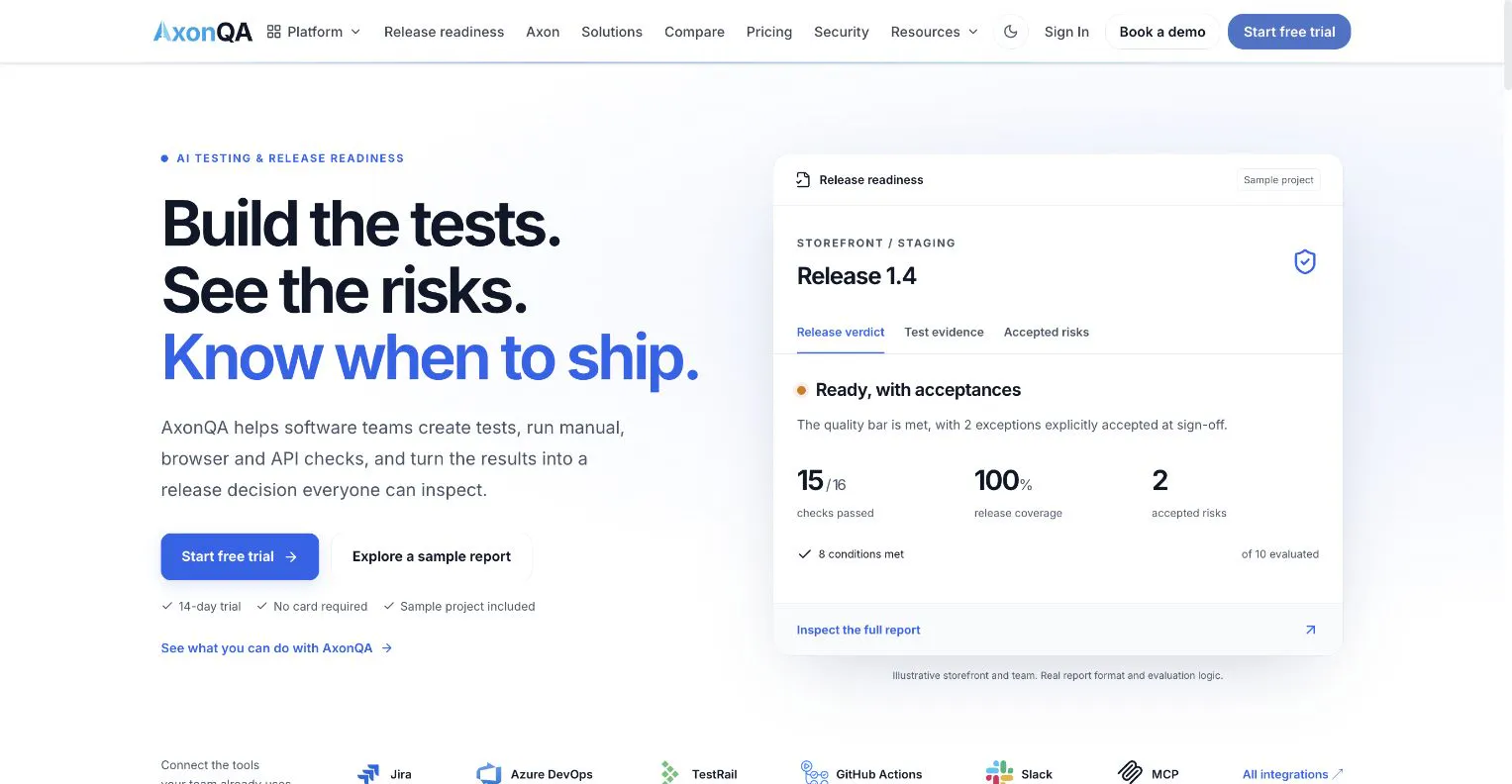Click the 2 accepted risks value

1160,481
